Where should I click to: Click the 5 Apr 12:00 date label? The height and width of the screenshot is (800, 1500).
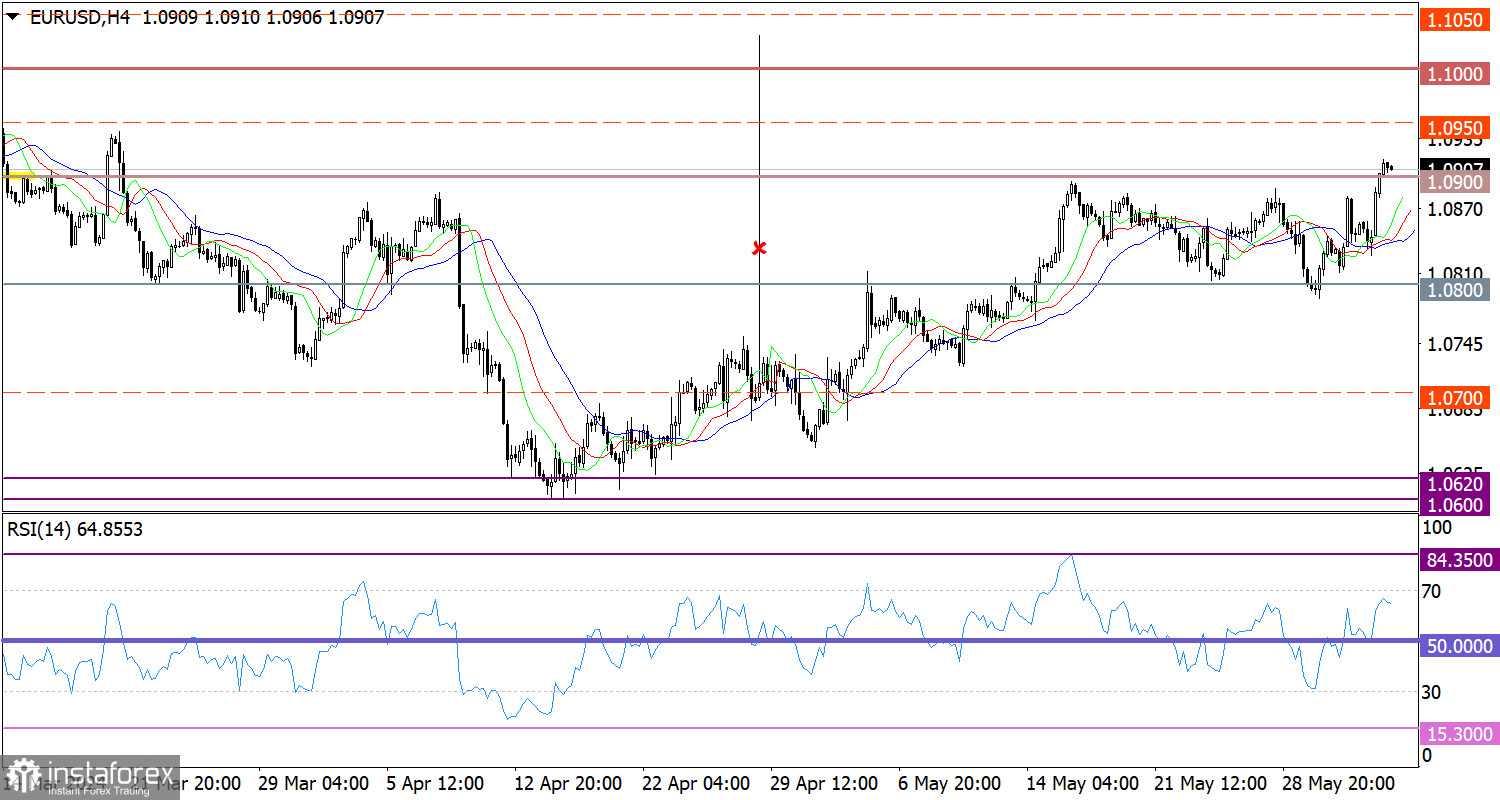(434, 783)
